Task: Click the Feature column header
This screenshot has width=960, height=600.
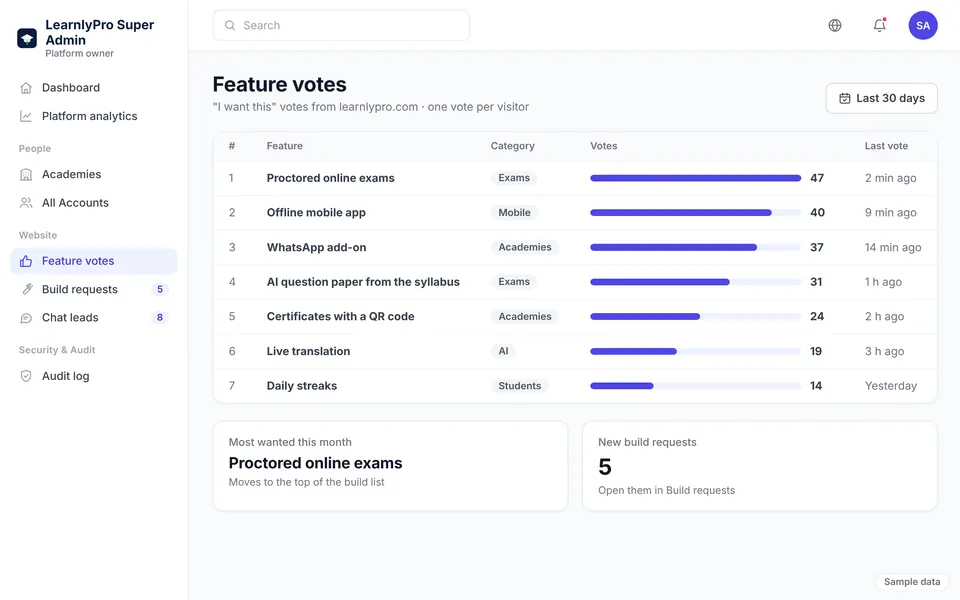Action: pos(285,146)
